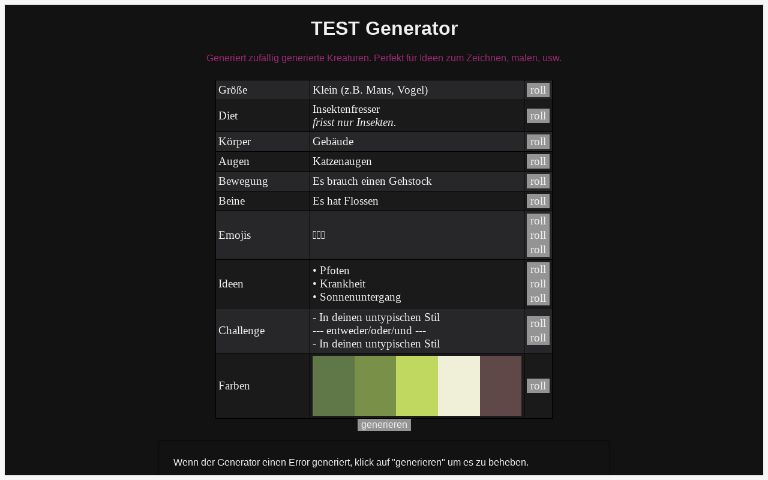Click the last Emojis roll button
Image resolution: width=768 pixels, height=480 pixels.
click(538, 249)
